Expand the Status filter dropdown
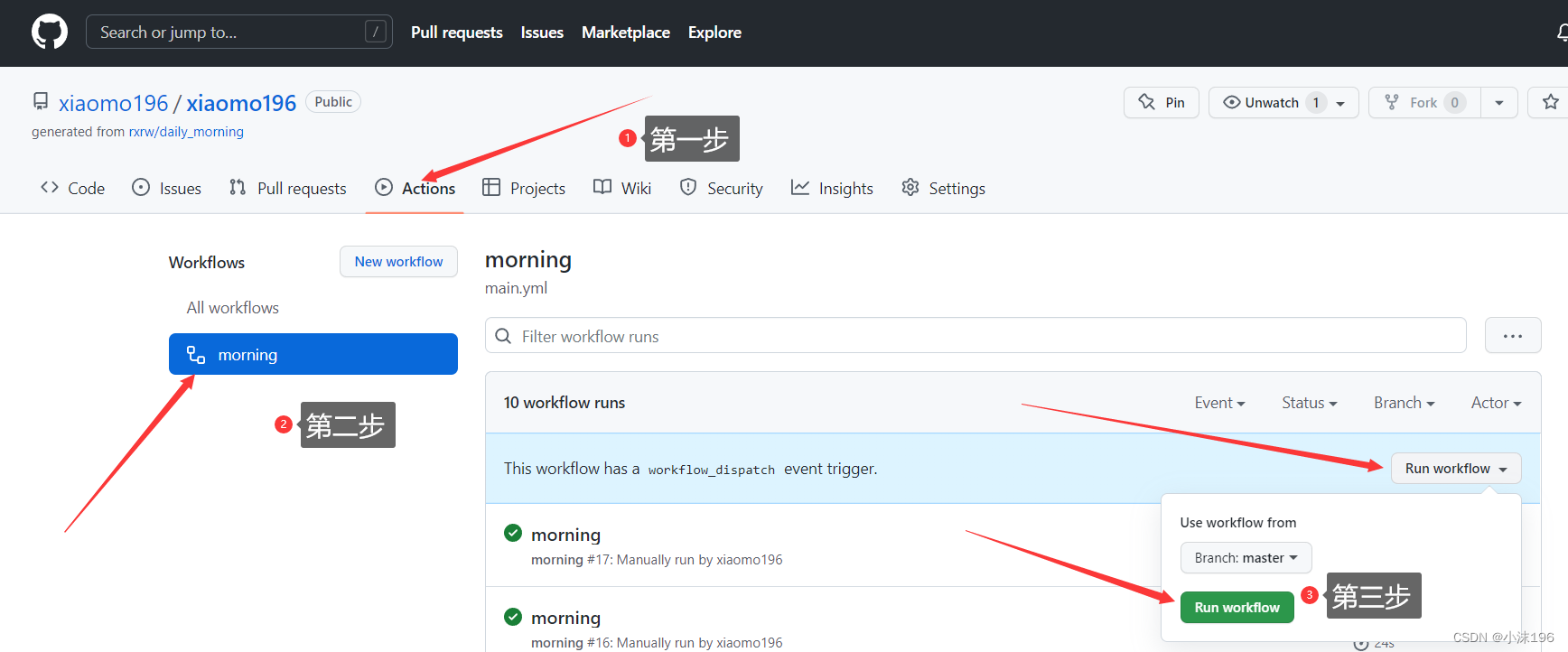Screen dimensions: 1568x652 1310,403
